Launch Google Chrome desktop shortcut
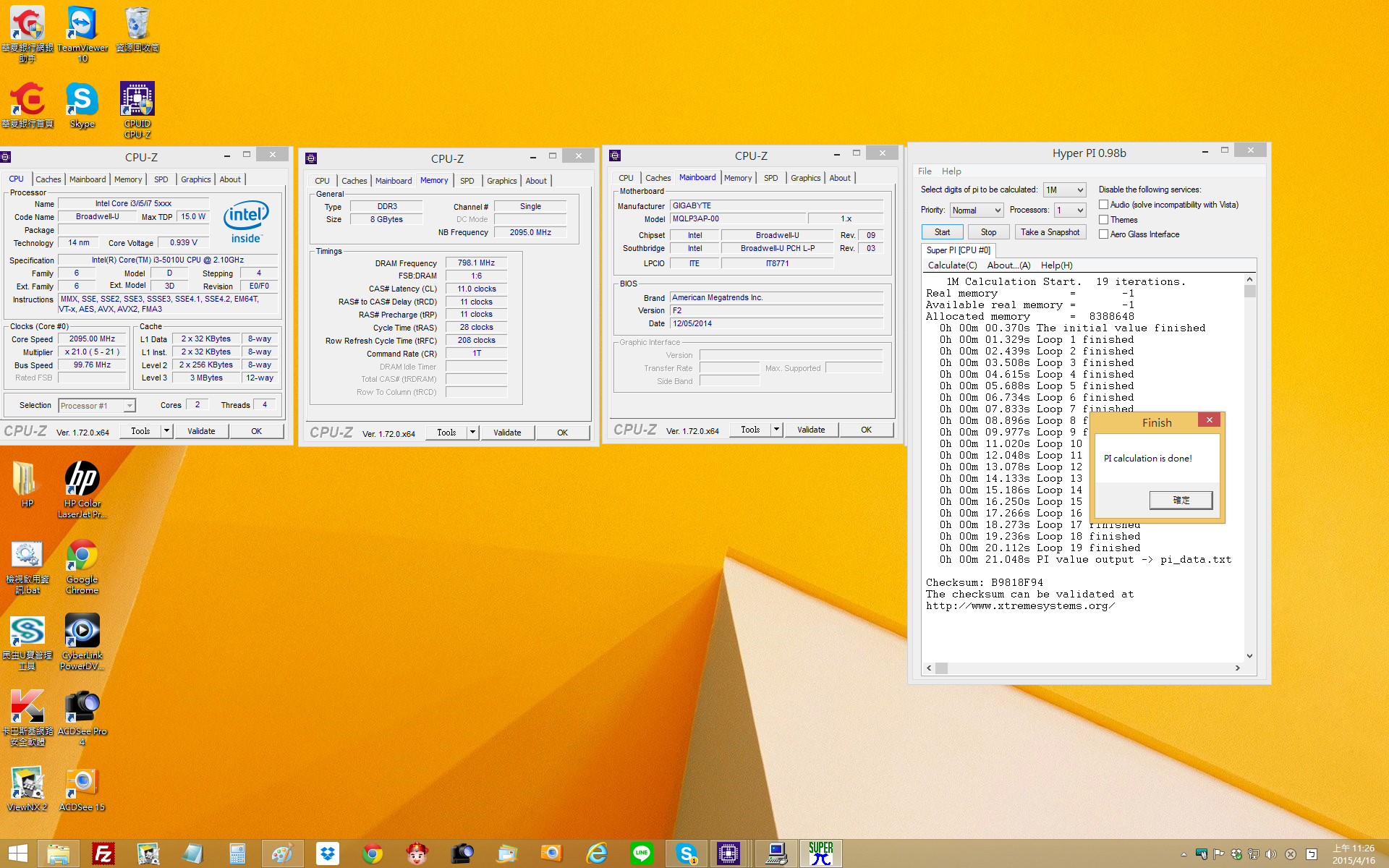Viewport: 1389px width, 868px height. coord(82,566)
